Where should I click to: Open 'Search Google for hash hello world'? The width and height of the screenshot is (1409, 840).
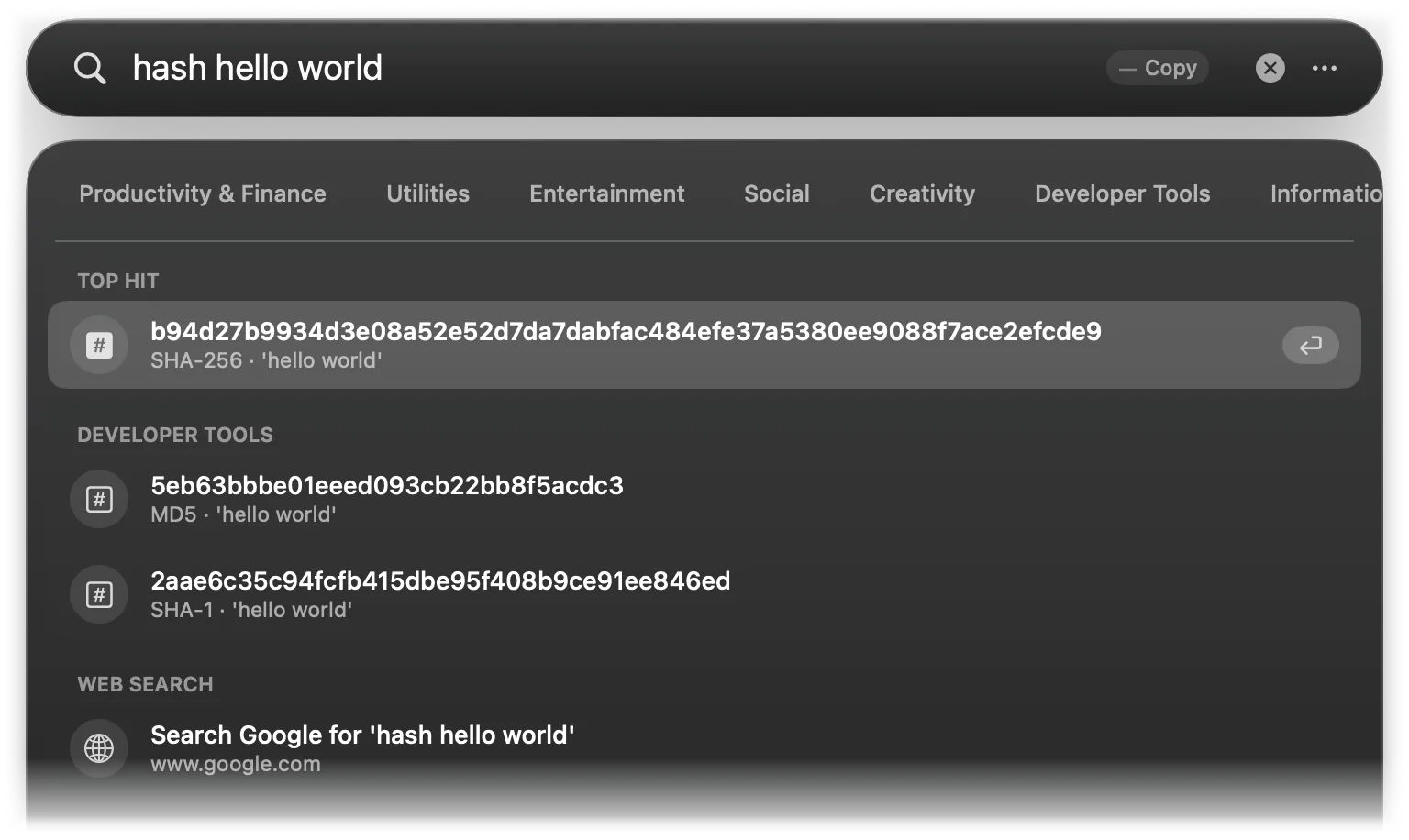point(362,735)
